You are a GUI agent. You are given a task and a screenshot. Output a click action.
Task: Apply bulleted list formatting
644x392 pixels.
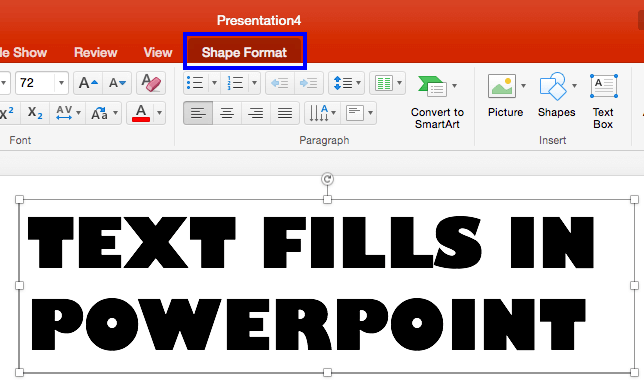tap(195, 83)
